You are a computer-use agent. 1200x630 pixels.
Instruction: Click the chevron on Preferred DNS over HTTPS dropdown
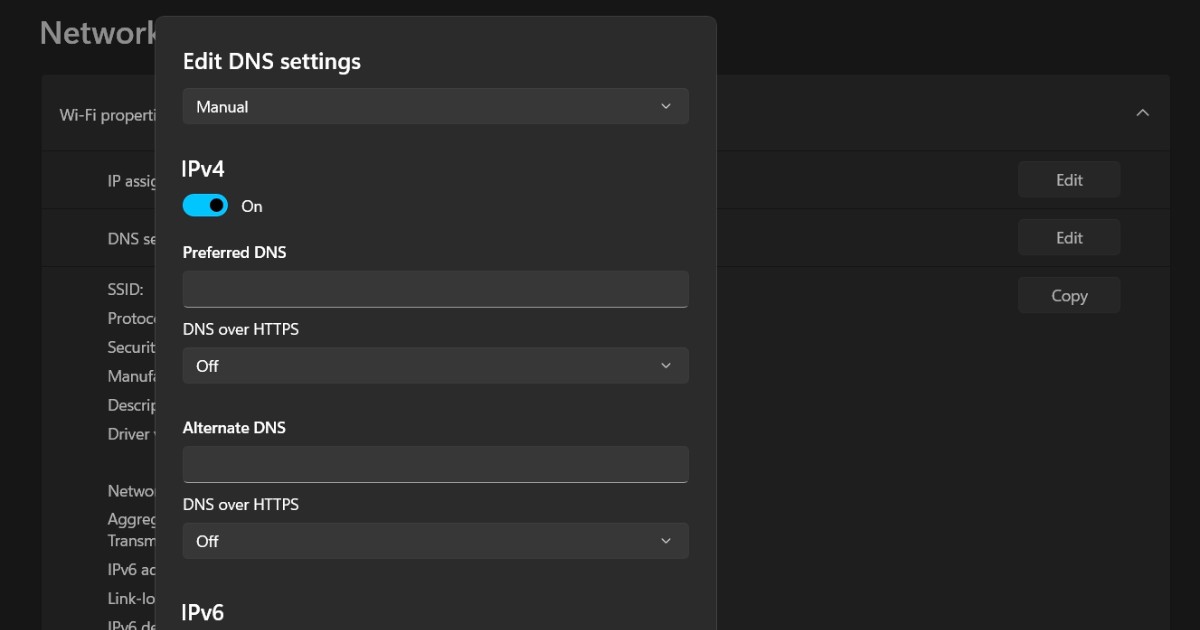pos(665,365)
